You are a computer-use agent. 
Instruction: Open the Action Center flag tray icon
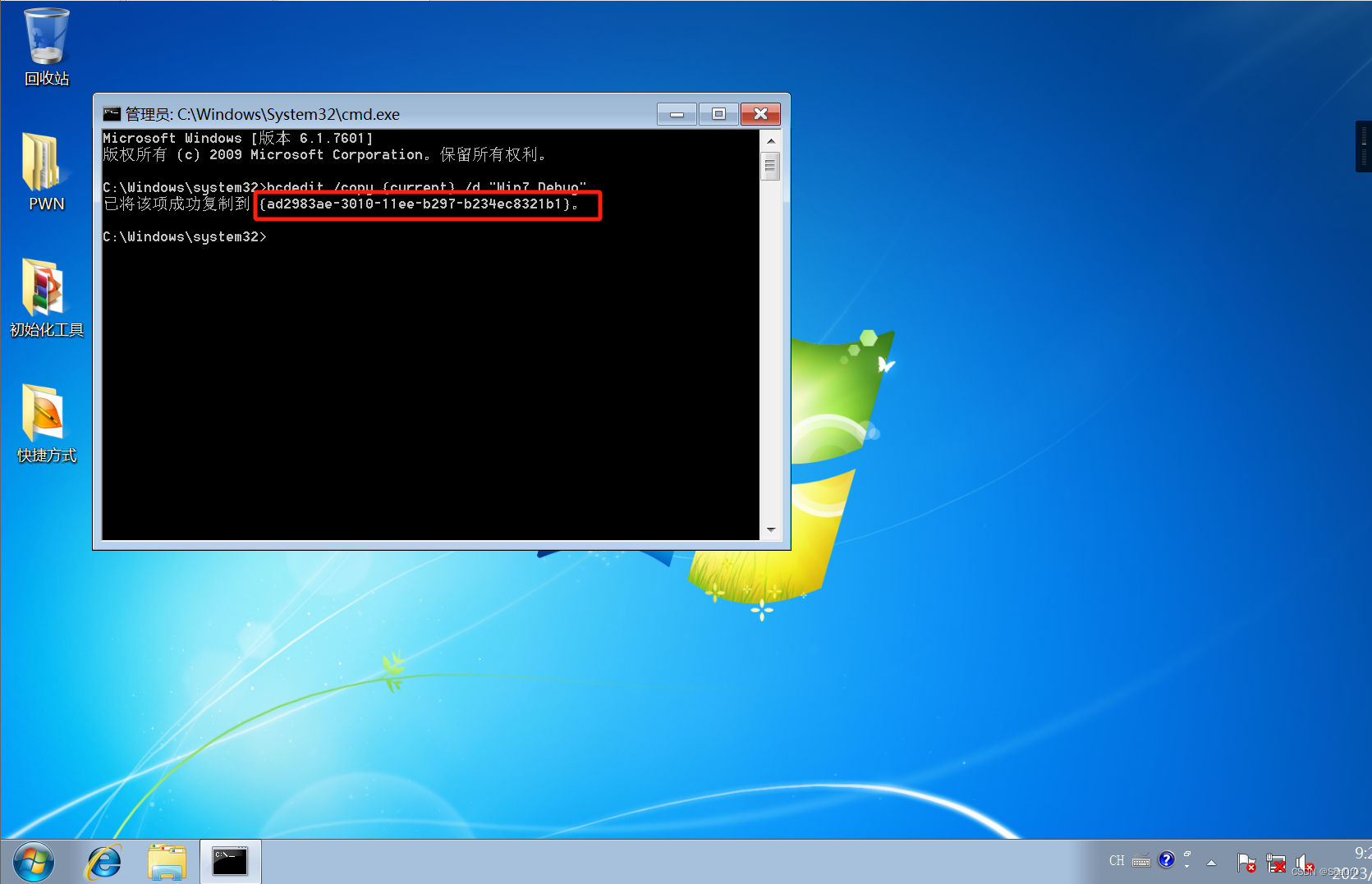click(1247, 863)
